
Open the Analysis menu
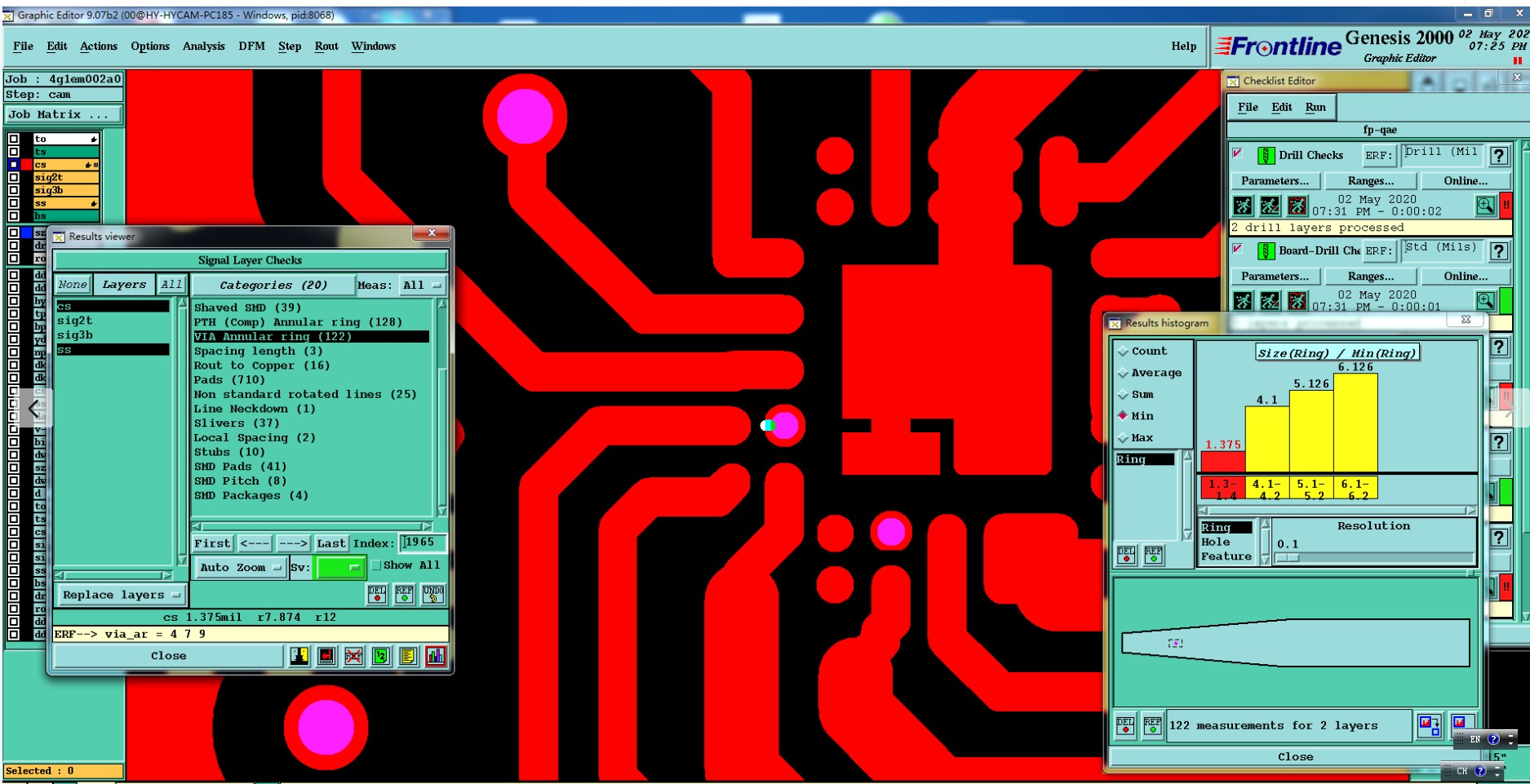[x=203, y=47]
